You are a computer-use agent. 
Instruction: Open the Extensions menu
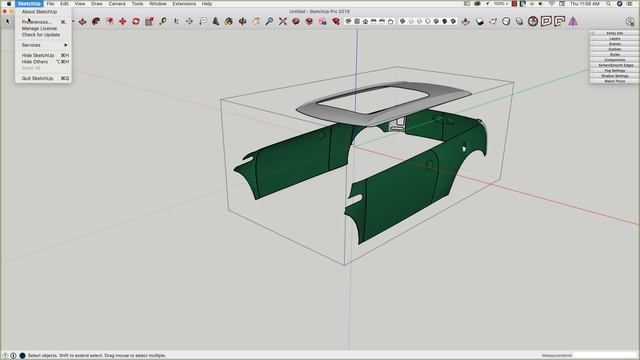(x=184, y=4)
